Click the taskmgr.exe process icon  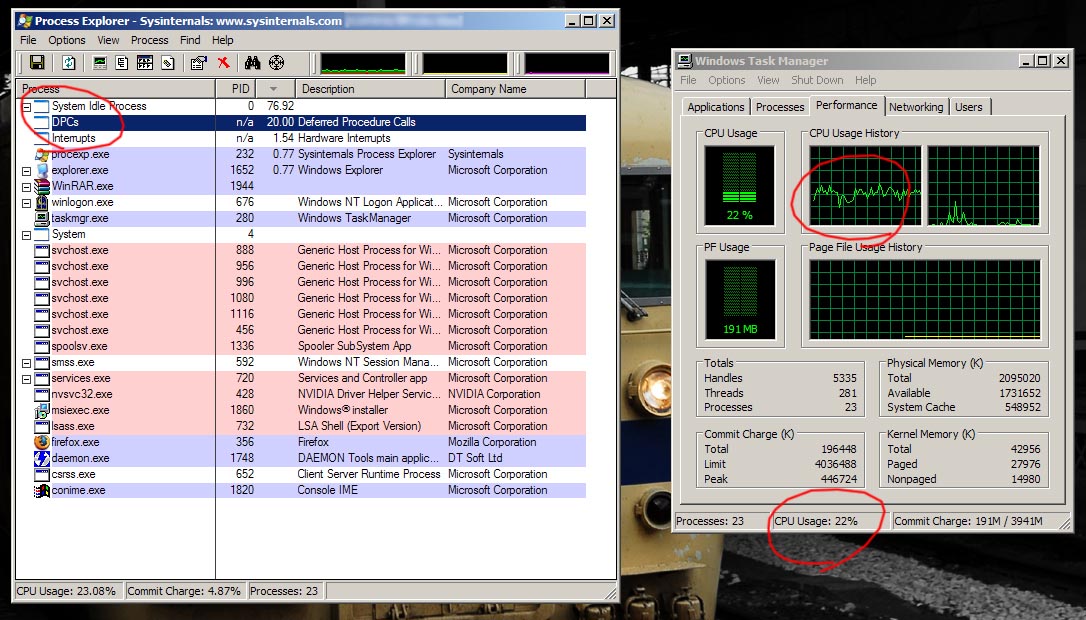coord(42,218)
